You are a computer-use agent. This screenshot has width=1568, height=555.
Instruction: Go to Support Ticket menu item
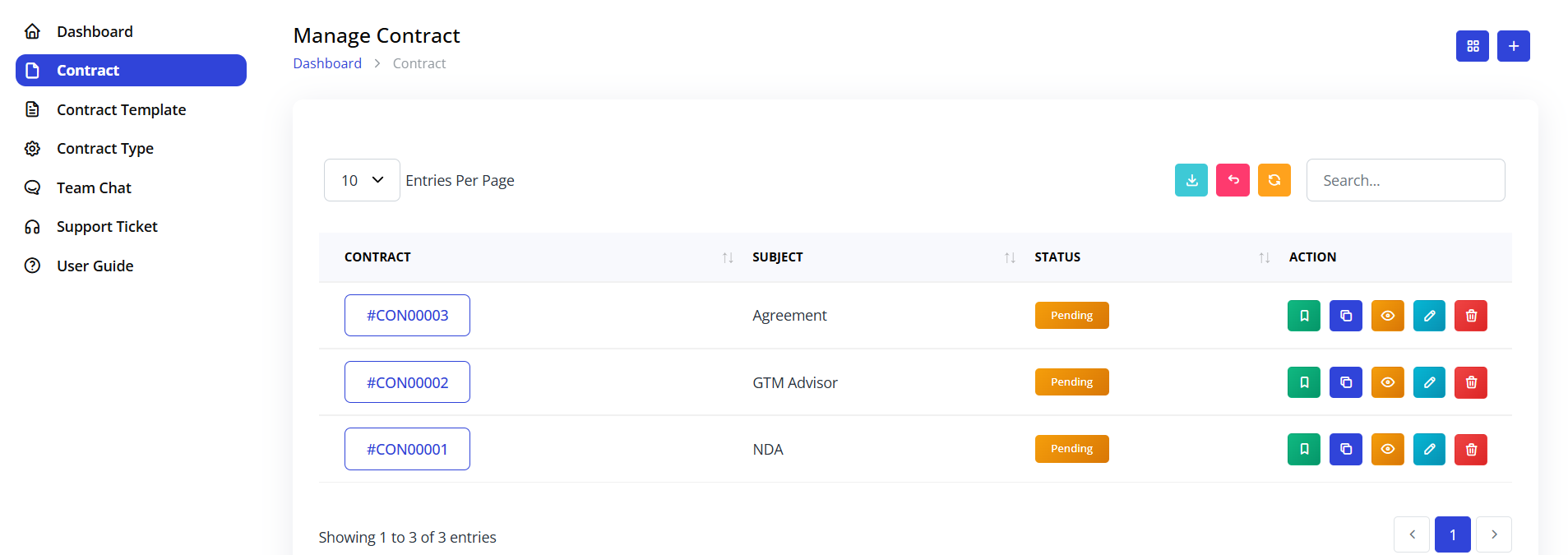pos(107,226)
